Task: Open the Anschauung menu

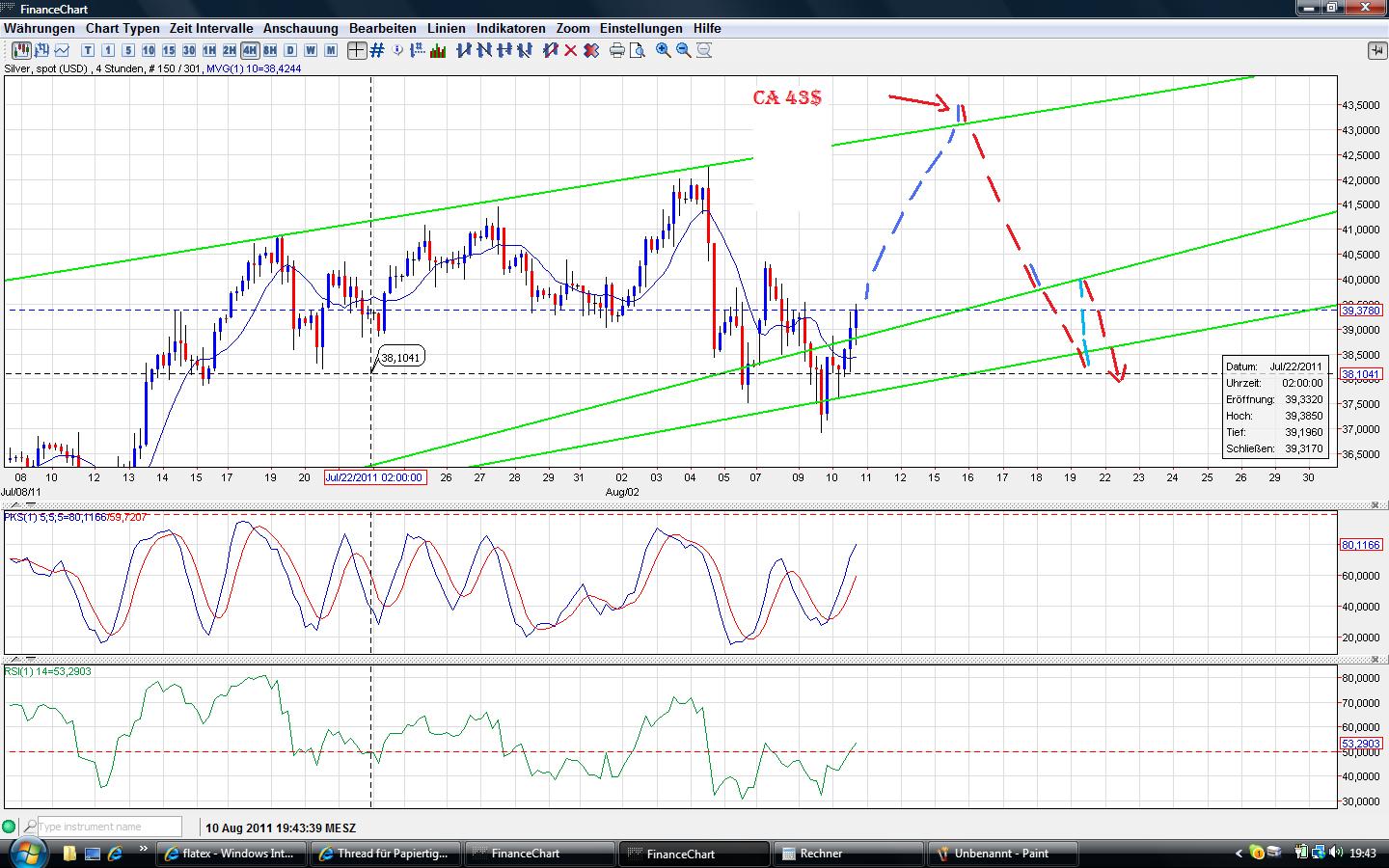Action: pyautogui.click(x=301, y=28)
